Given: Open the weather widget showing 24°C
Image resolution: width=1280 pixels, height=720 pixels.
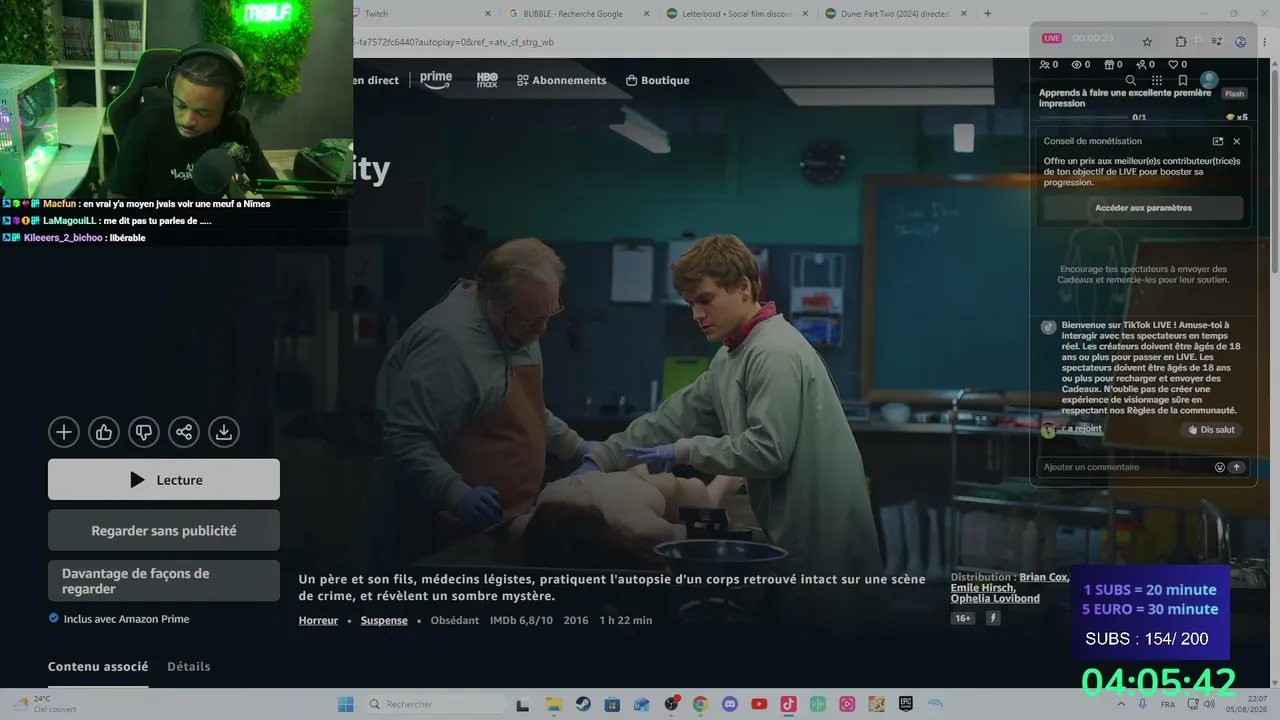Looking at the screenshot, I should [x=43, y=704].
